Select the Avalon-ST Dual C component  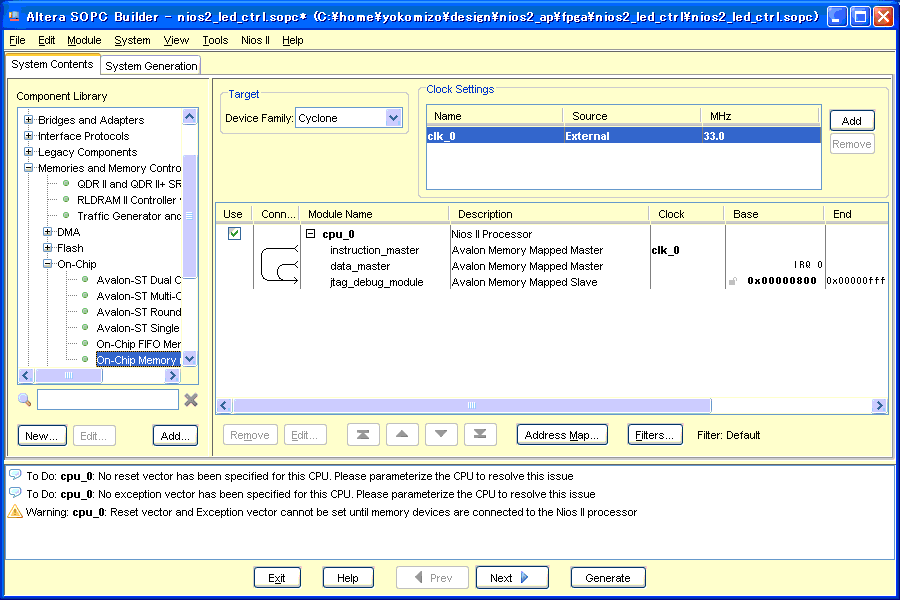(x=138, y=280)
